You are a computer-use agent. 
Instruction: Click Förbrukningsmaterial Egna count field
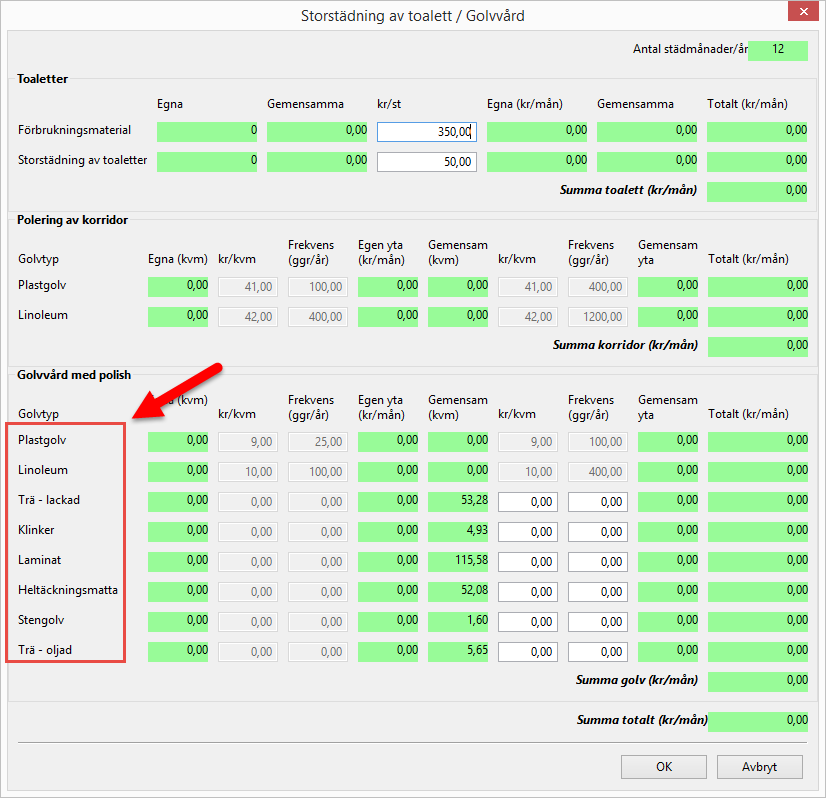pos(207,131)
